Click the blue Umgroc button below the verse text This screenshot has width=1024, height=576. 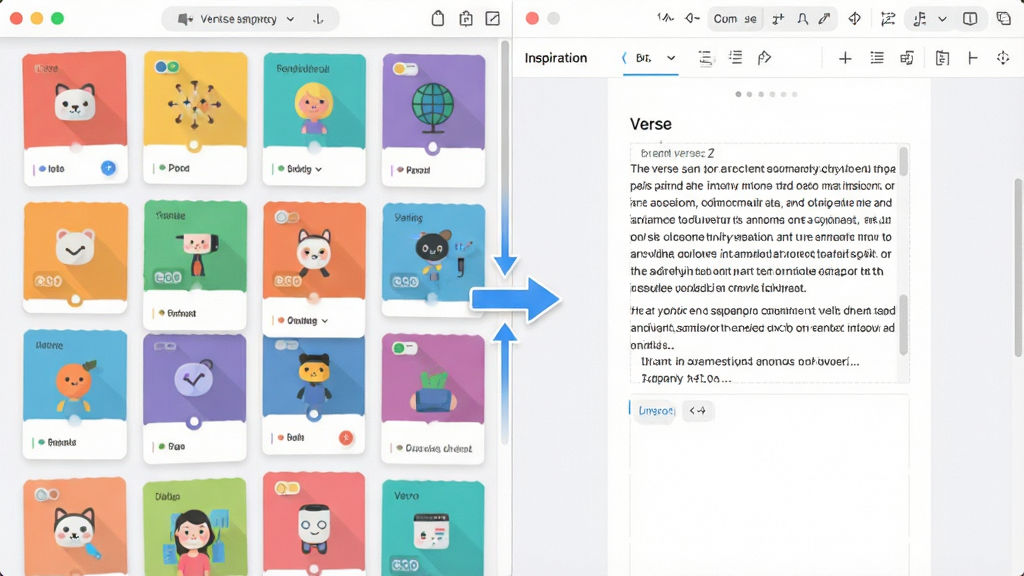(x=656, y=411)
